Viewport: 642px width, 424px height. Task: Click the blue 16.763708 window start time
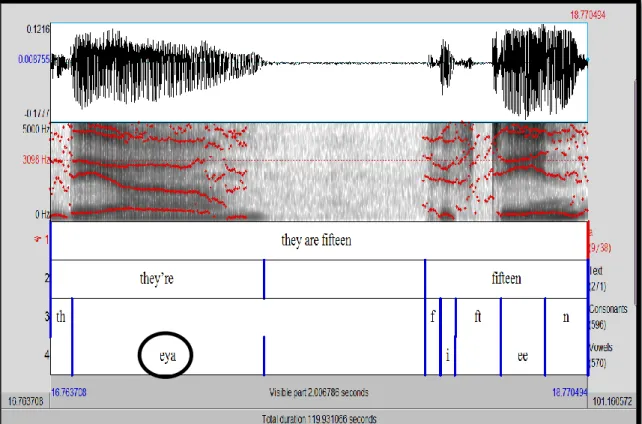tap(68, 392)
